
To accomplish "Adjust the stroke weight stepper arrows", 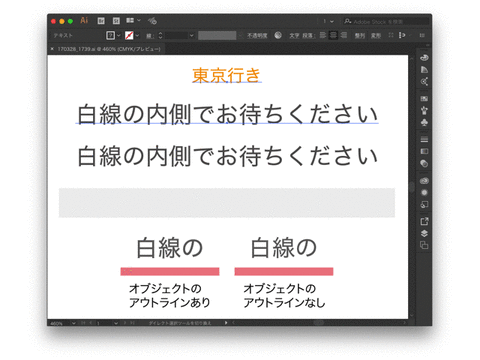I will [160, 35].
